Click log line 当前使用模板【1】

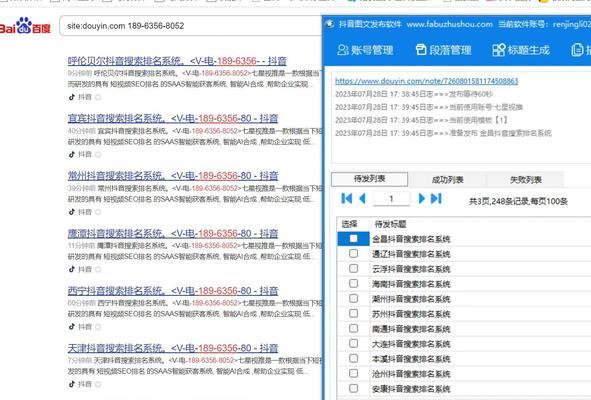point(421,120)
